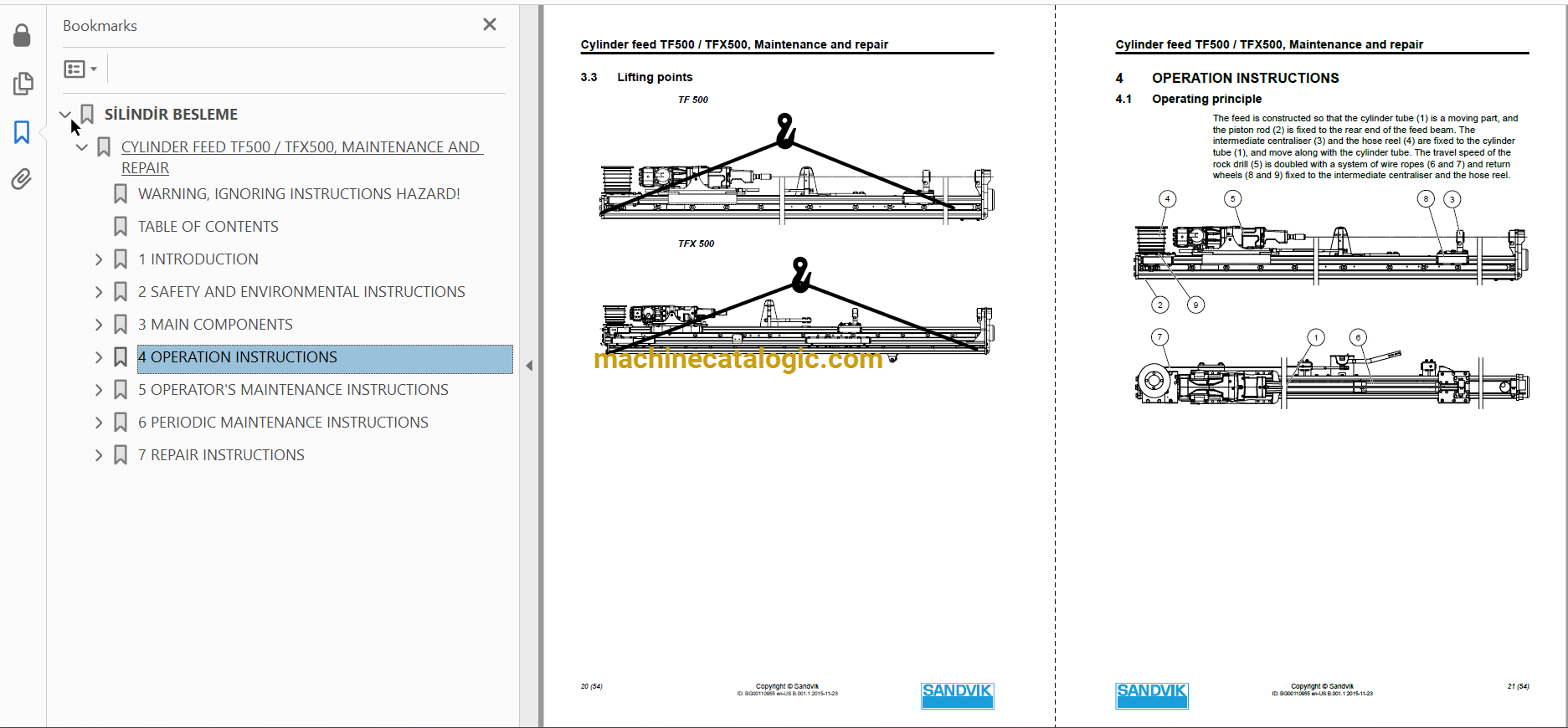This screenshot has width=1568, height=728.
Task: Expand the 4 OPERATION INSTRUCTIONS bookmark
Action: (99, 357)
